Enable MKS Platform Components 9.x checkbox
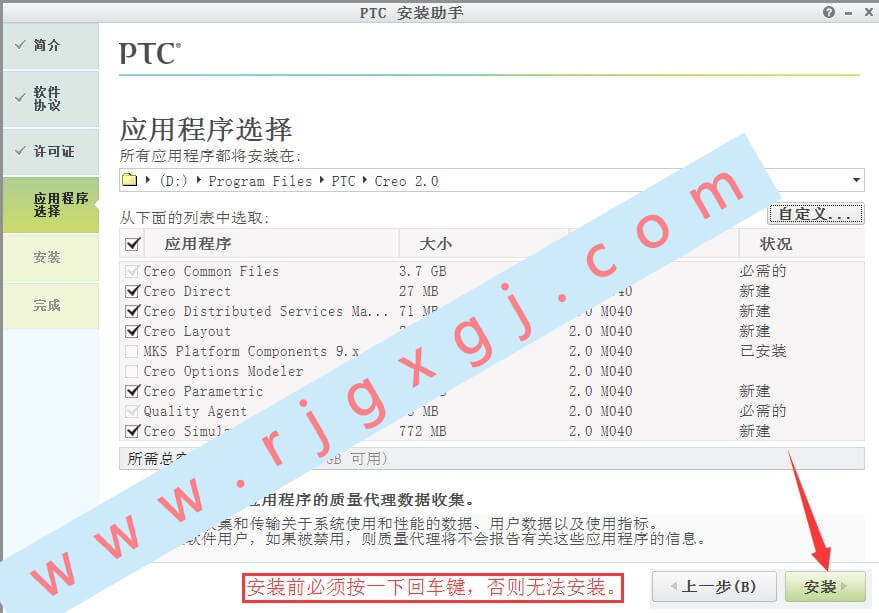The image size is (879, 613). 132,352
